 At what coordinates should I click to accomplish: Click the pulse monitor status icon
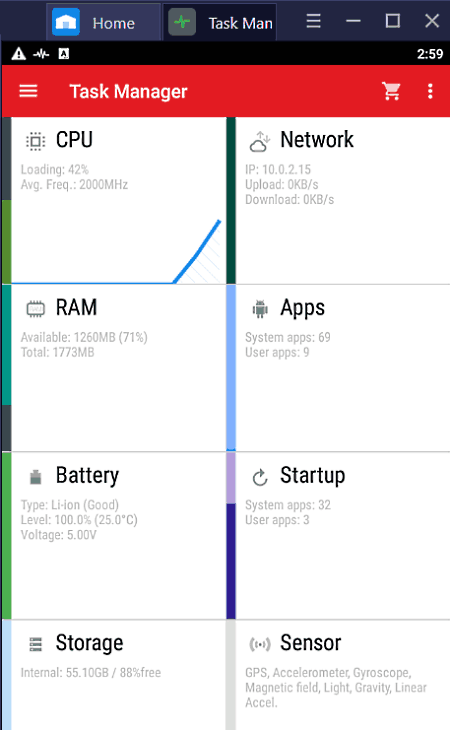click(x=41, y=54)
